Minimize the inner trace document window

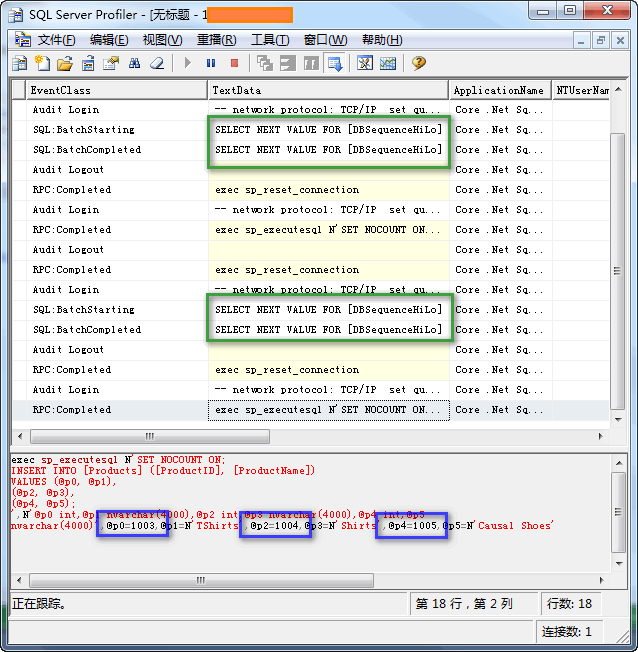[581, 40]
